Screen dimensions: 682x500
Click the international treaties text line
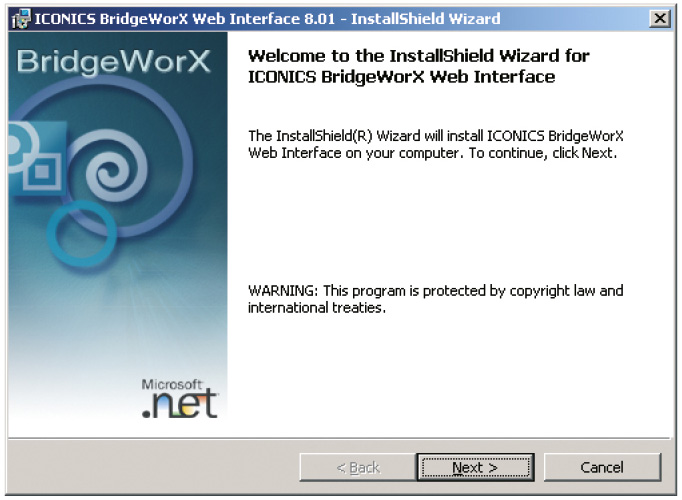point(317,308)
